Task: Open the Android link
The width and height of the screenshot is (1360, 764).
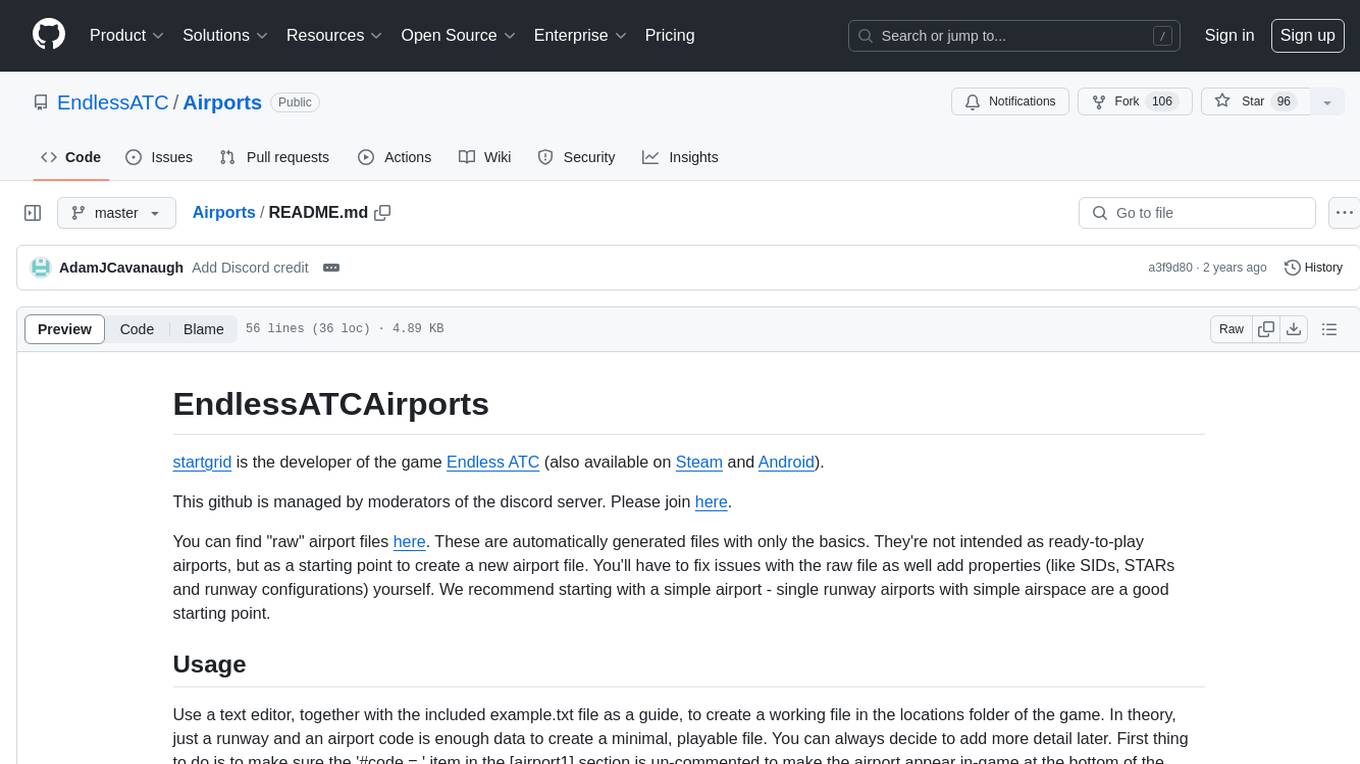Action: click(786, 462)
